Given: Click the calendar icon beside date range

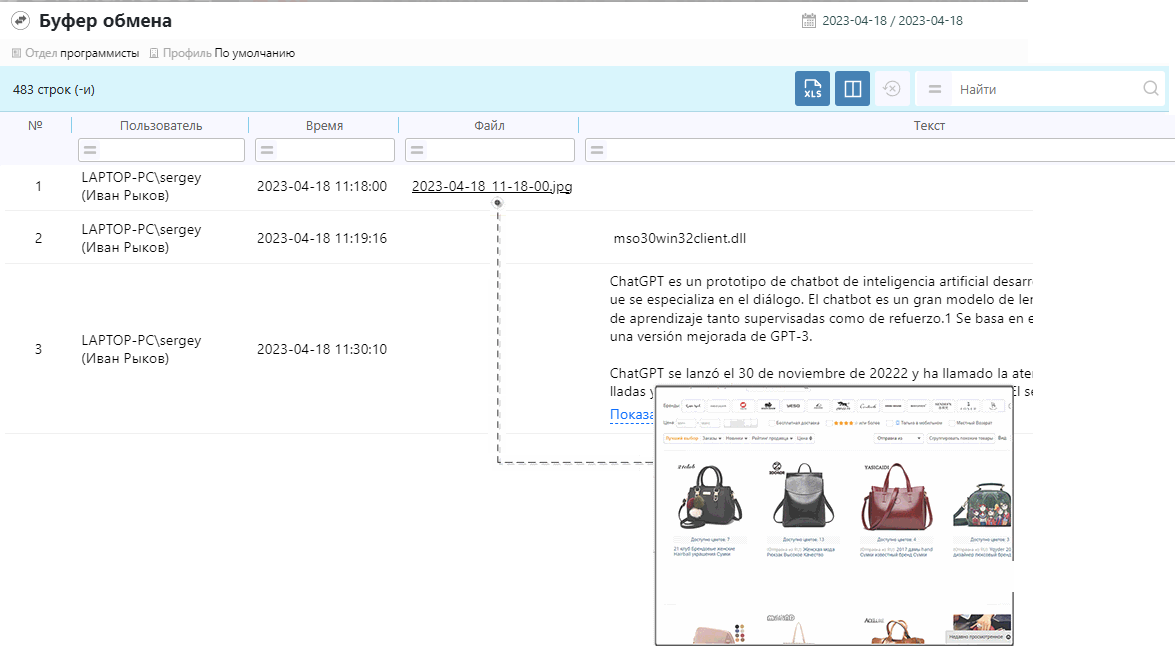Looking at the screenshot, I should click(809, 21).
